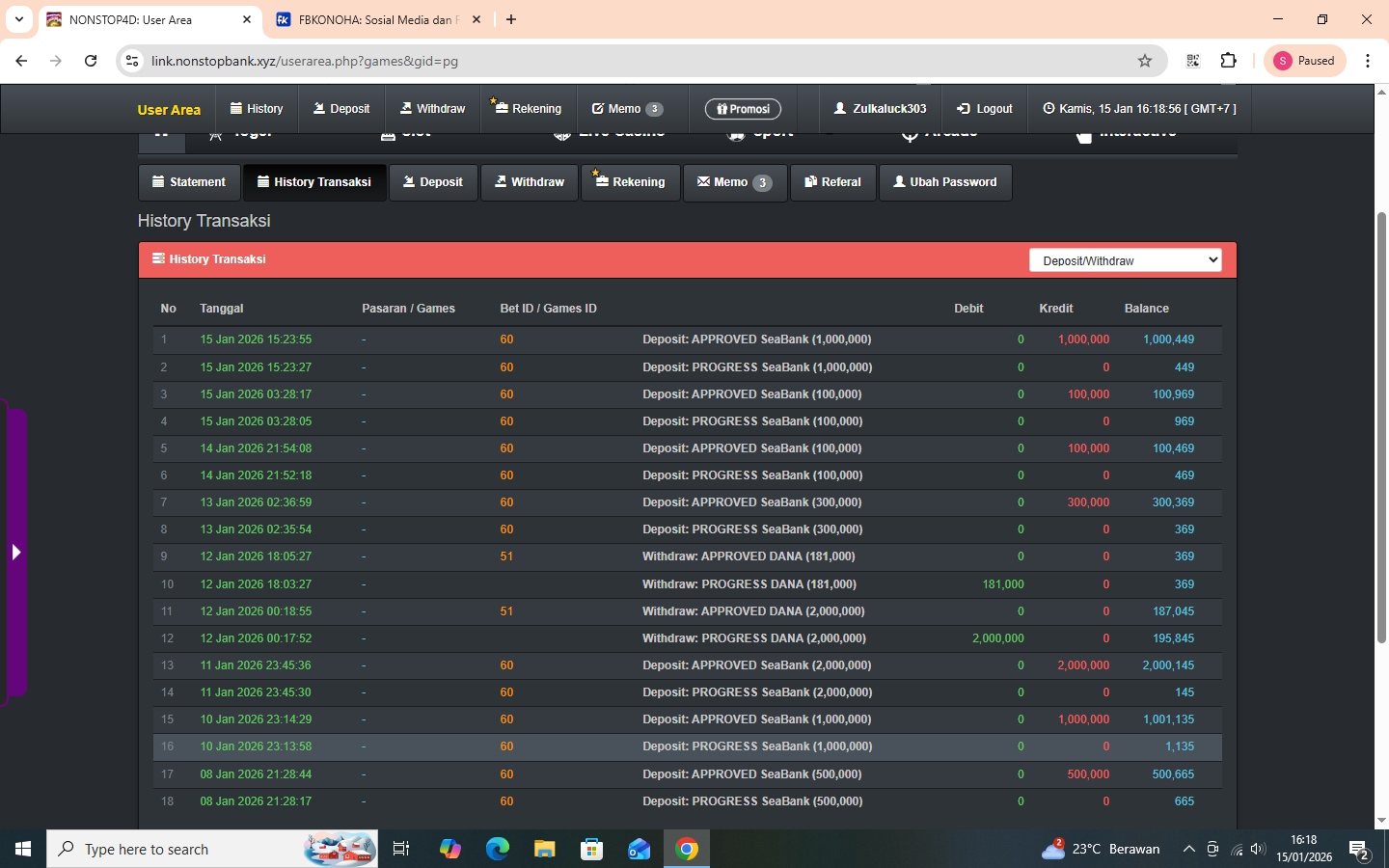Open File Explorer from the taskbar
1389x868 pixels.
(x=544, y=849)
